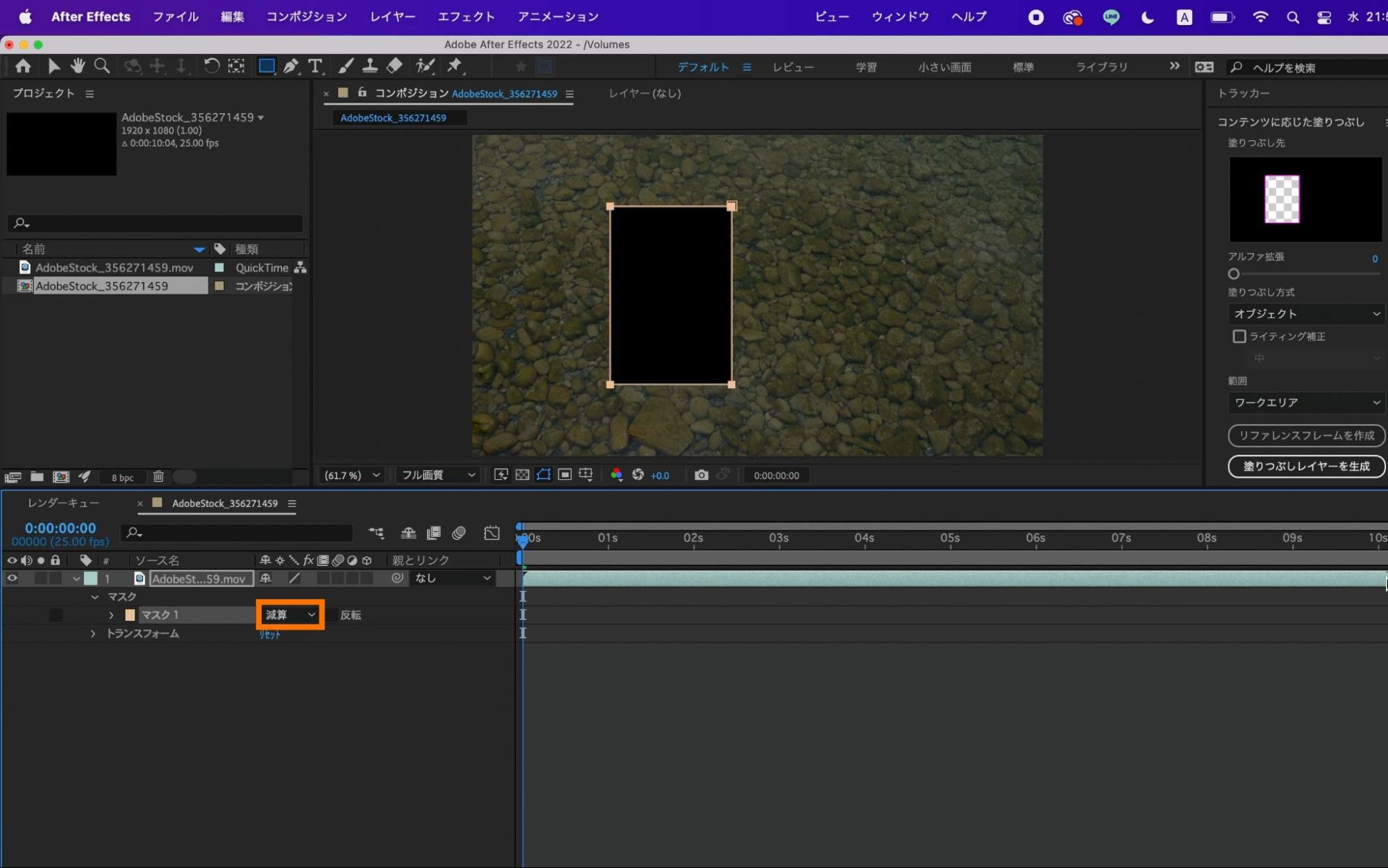Toggle mask and shape path visibility

coord(544,475)
